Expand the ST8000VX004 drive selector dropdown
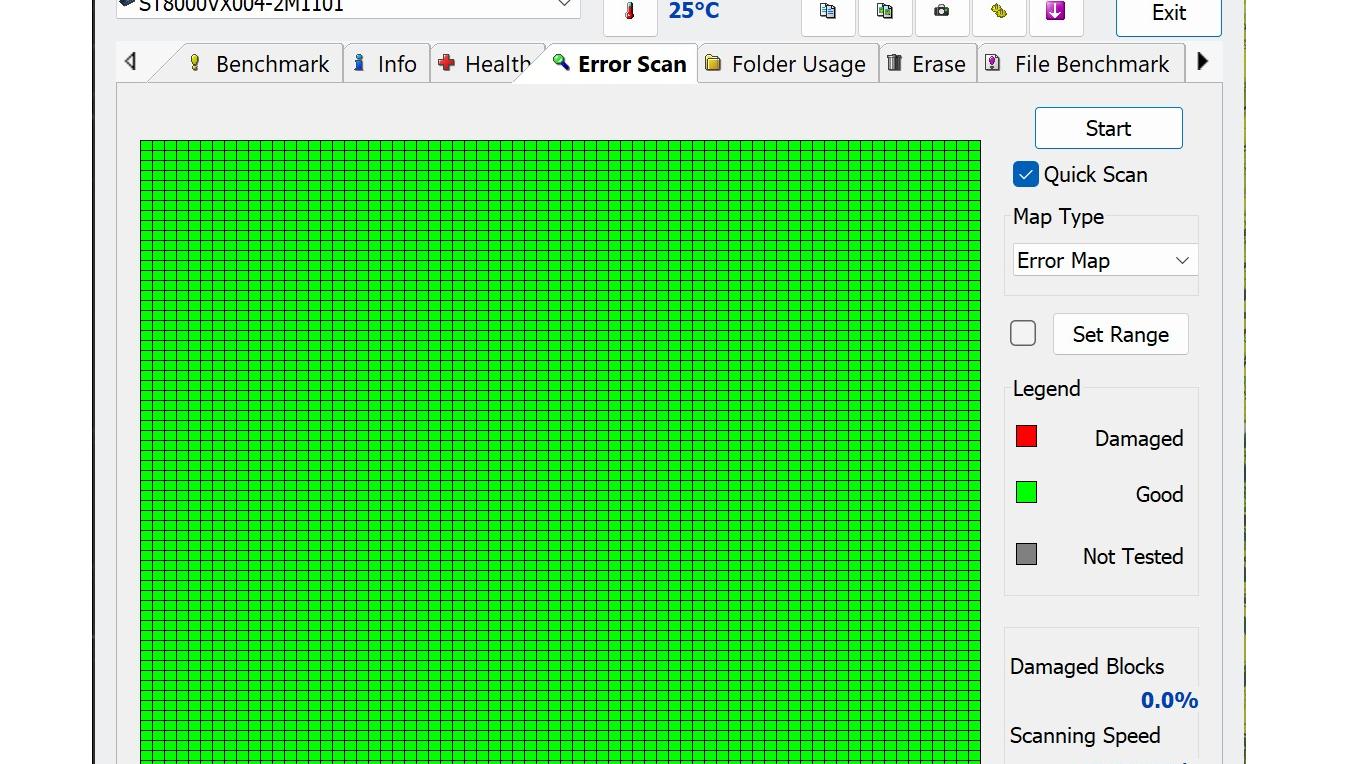Image resolution: width=1358 pixels, height=764 pixels. tap(564, 6)
